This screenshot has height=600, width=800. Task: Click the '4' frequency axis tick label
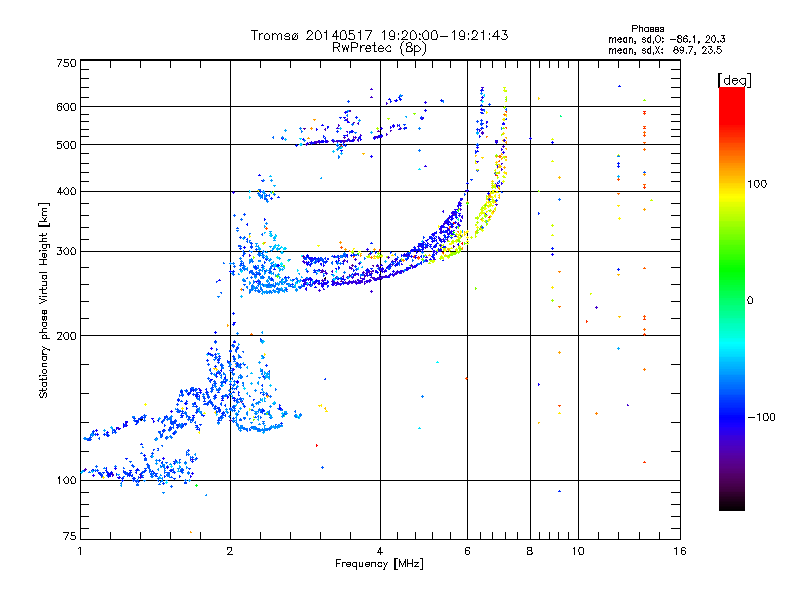380,551
